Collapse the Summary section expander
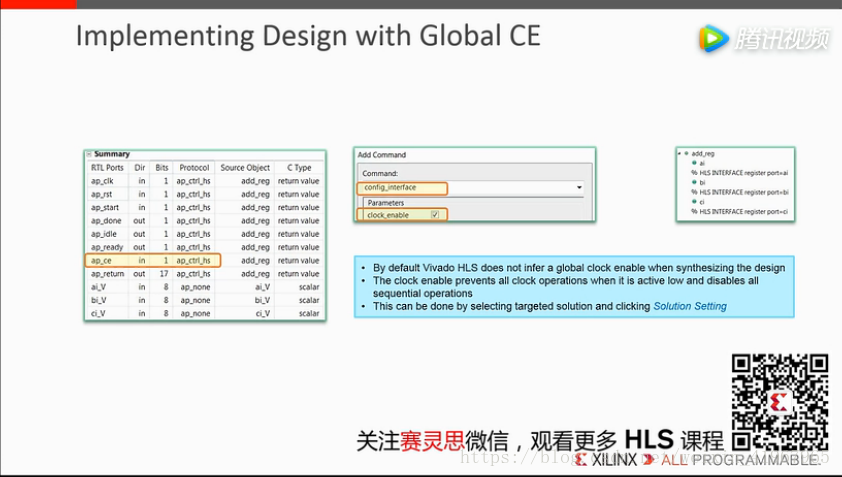This screenshot has width=842, height=477. tap(89, 154)
